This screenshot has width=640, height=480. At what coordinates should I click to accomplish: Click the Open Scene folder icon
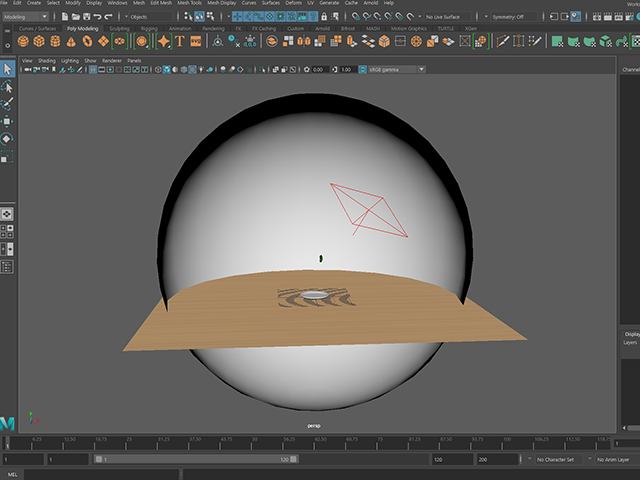pyautogui.click(x=76, y=17)
